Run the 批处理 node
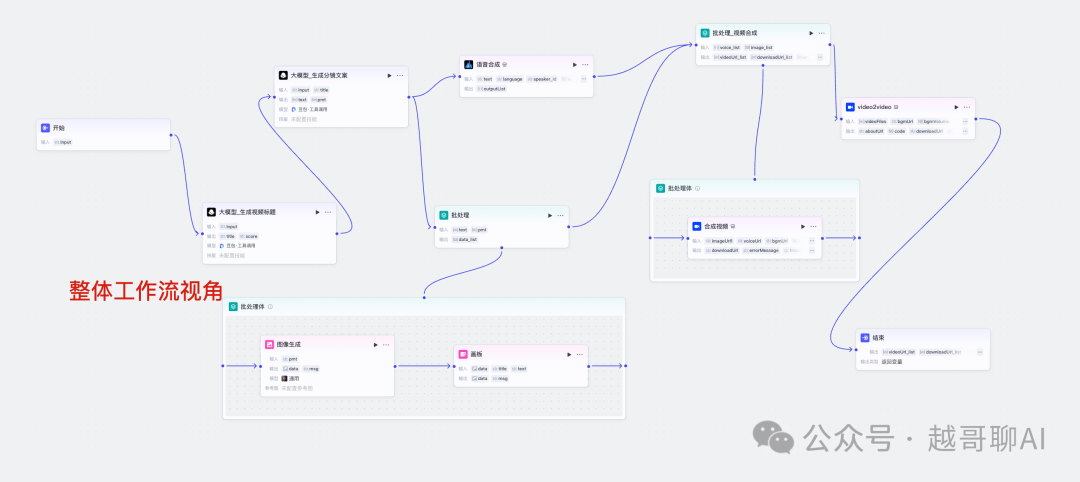Viewport: 1080px width, 482px height. pyautogui.click(x=550, y=215)
